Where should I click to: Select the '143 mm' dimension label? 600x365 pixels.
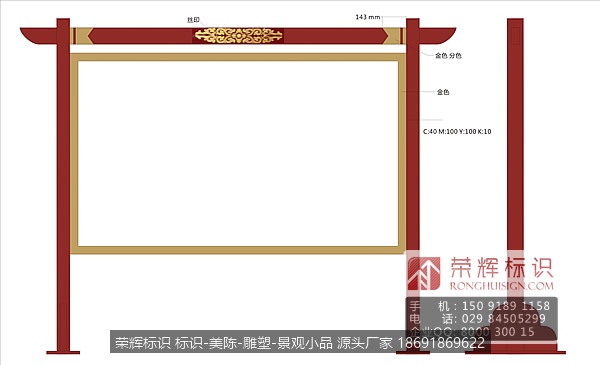point(368,17)
